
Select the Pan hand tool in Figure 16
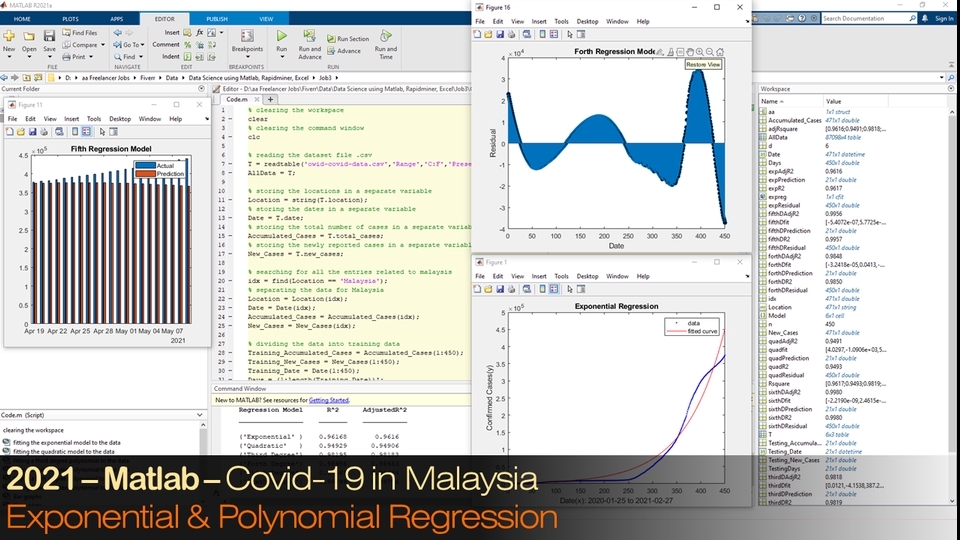tap(689, 52)
